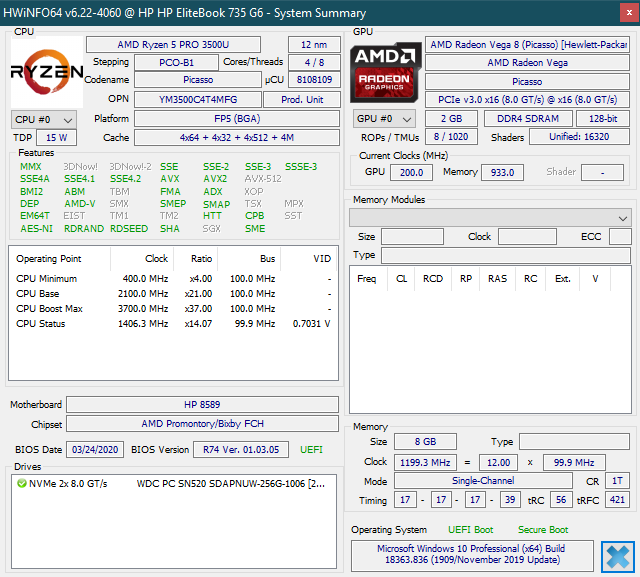Select the YM3500C4T4MFG OPN field
Screen dimensions: 640x577
point(198,100)
